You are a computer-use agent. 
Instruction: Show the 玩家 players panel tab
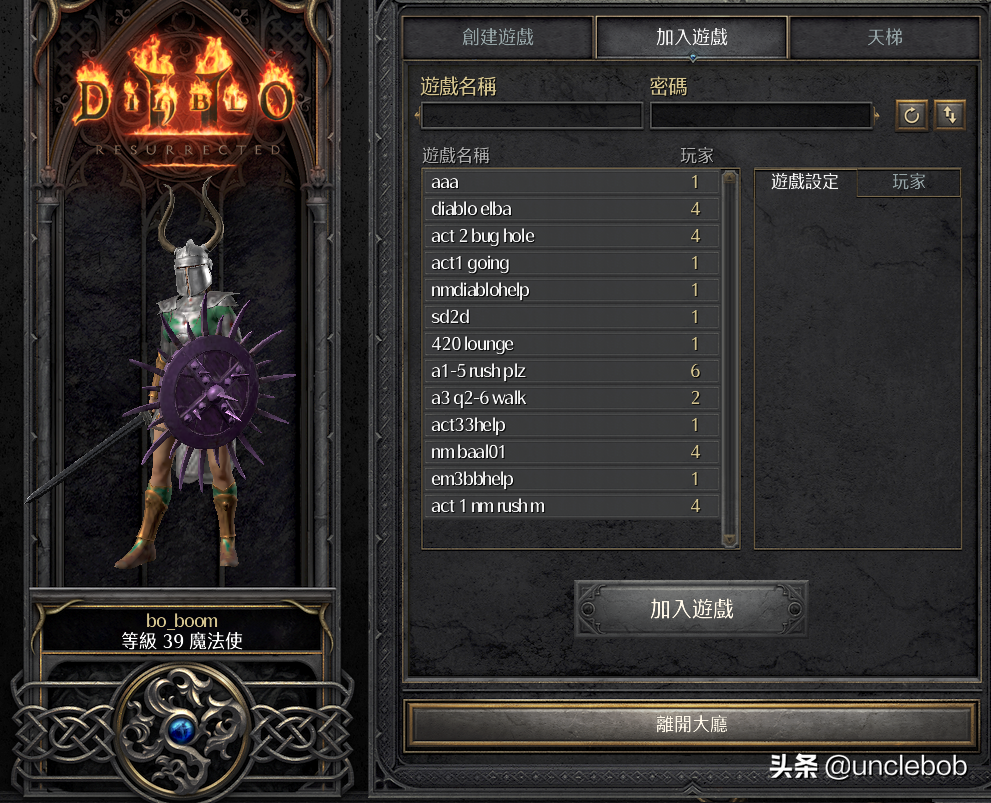(x=908, y=182)
